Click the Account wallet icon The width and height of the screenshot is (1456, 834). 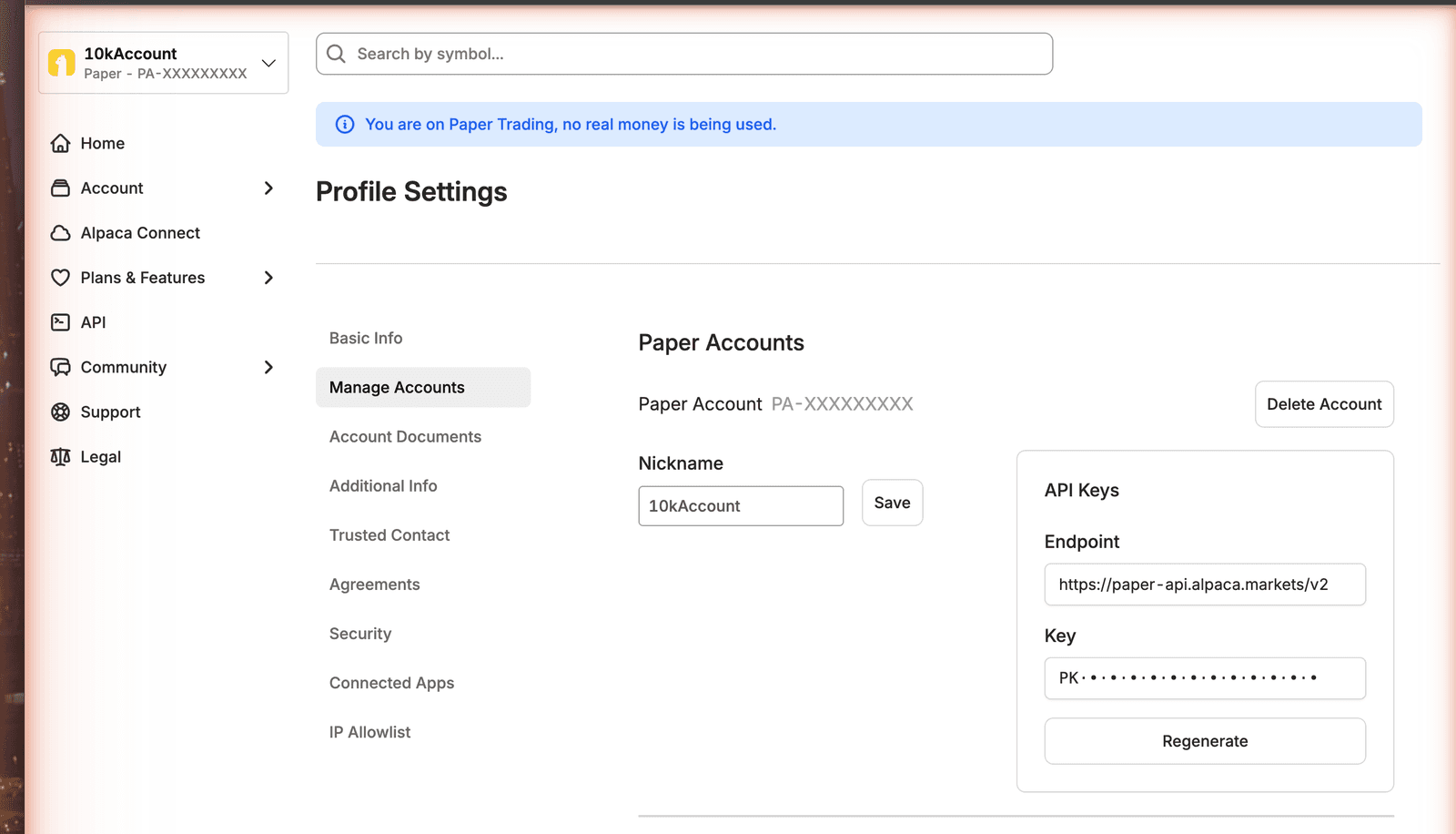(60, 188)
